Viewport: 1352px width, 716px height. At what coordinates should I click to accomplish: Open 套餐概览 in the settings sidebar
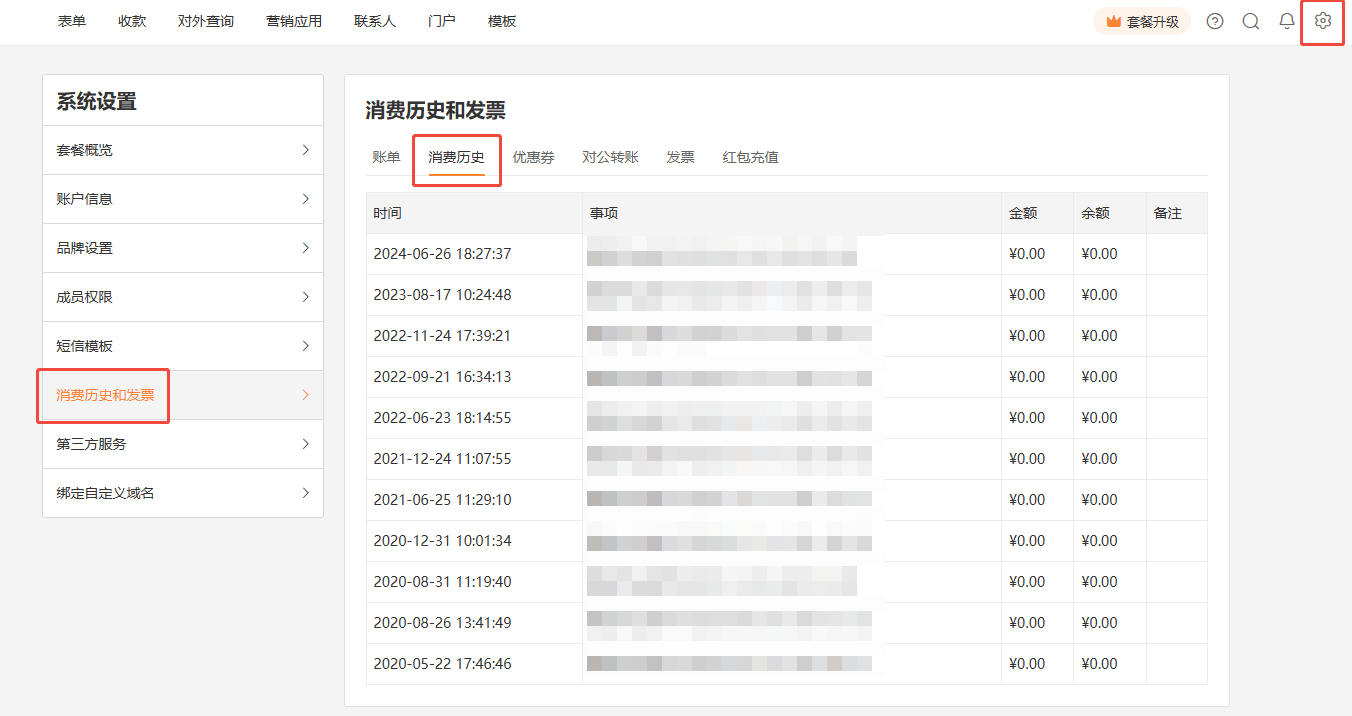point(183,150)
